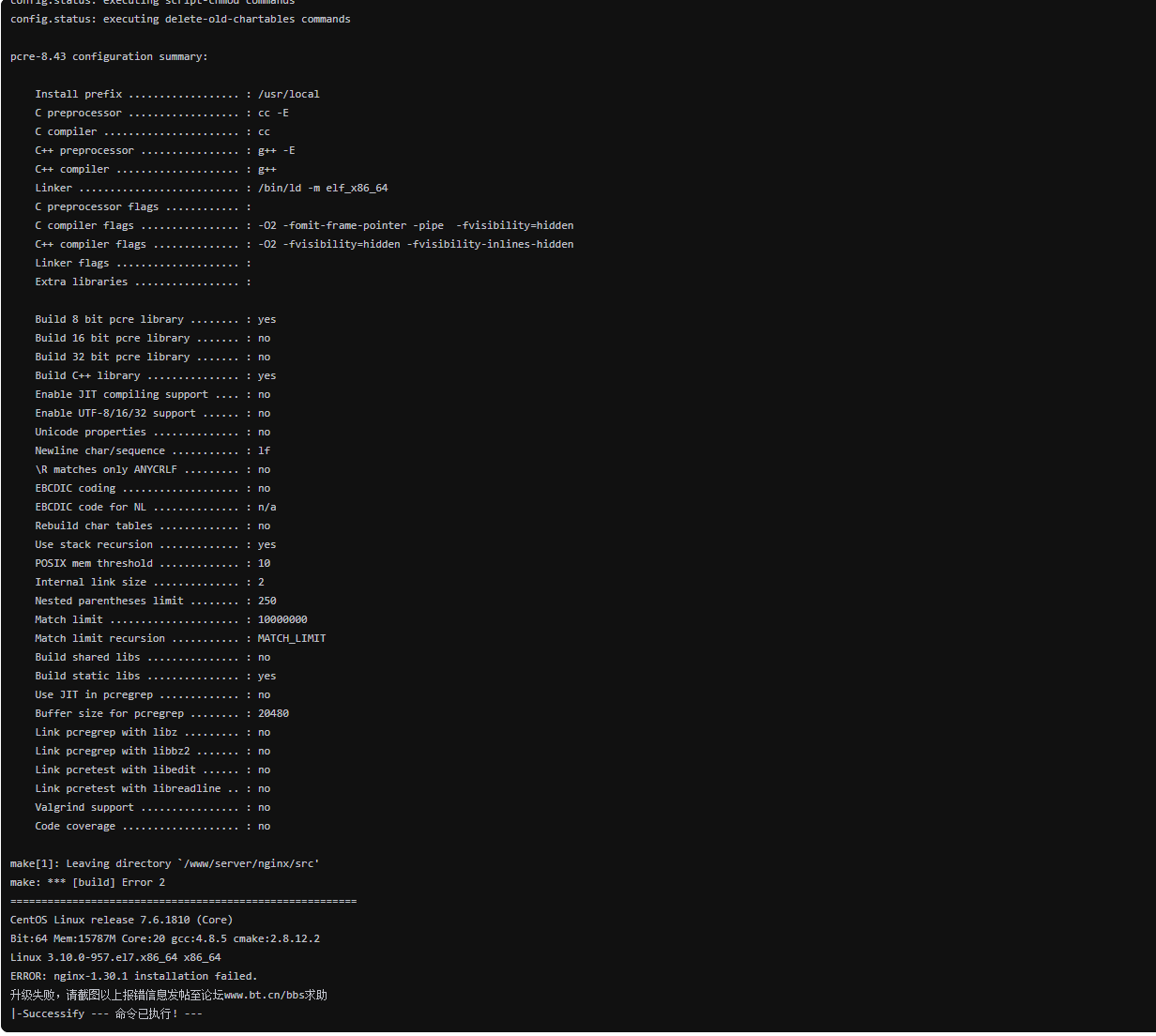Click the 'Leaving directory /www/server/nginx/src' line
The width and height of the screenshot is (1156, 1036).
pos(164,863)
